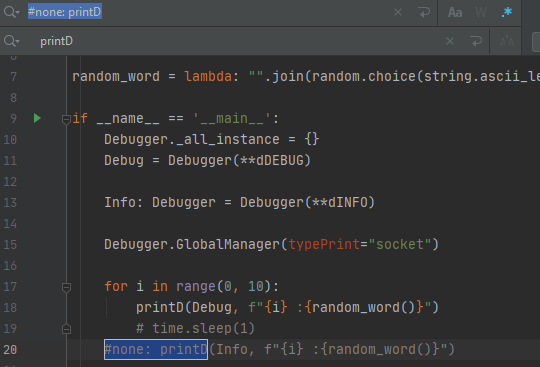The image size is (540, 367).
Task: Clear the find field text
Action: tap(398, 12)
